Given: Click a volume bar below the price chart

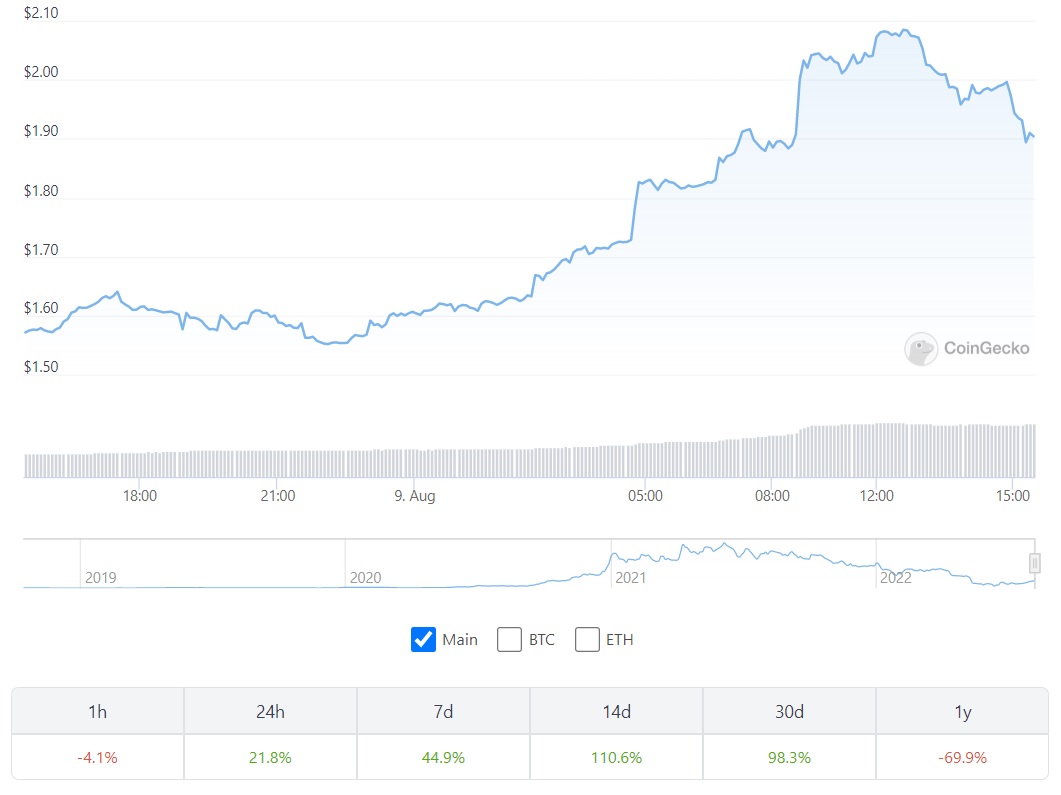Looking at the screenshot, I should pos(500,460).
